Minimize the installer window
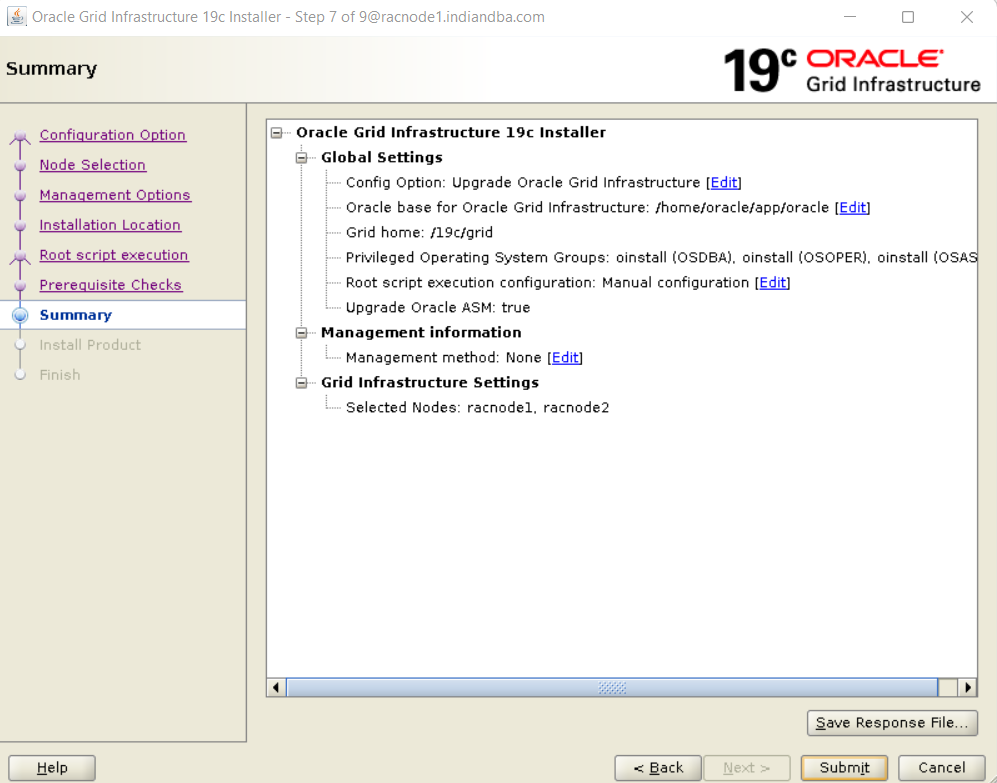Viewport: 997px width, 783px height. pyautogui.click(x=849, y=17)
